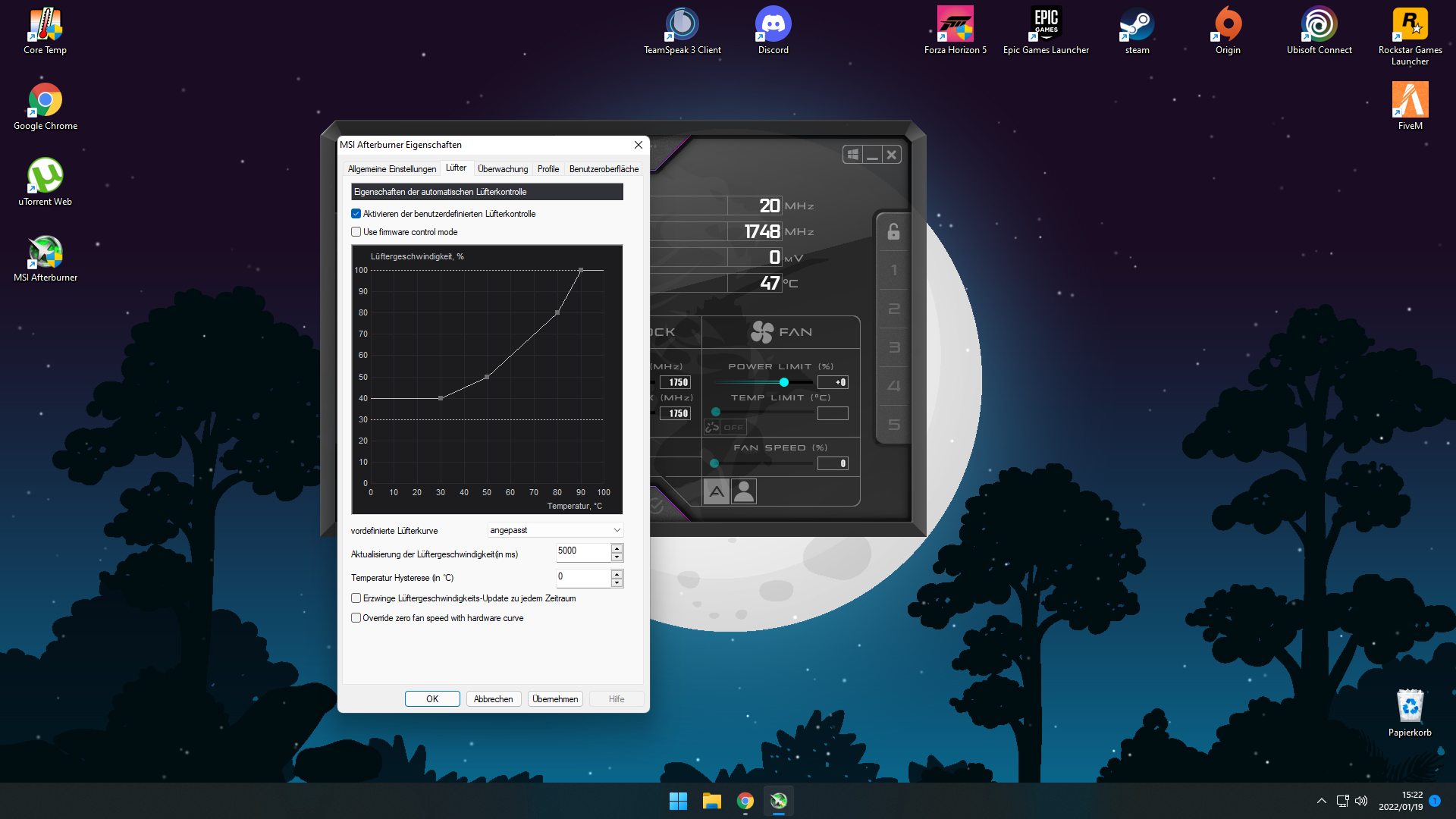Click the Übernehmen button
Screen dimensions: 1456x819
[x=555, y=699]
